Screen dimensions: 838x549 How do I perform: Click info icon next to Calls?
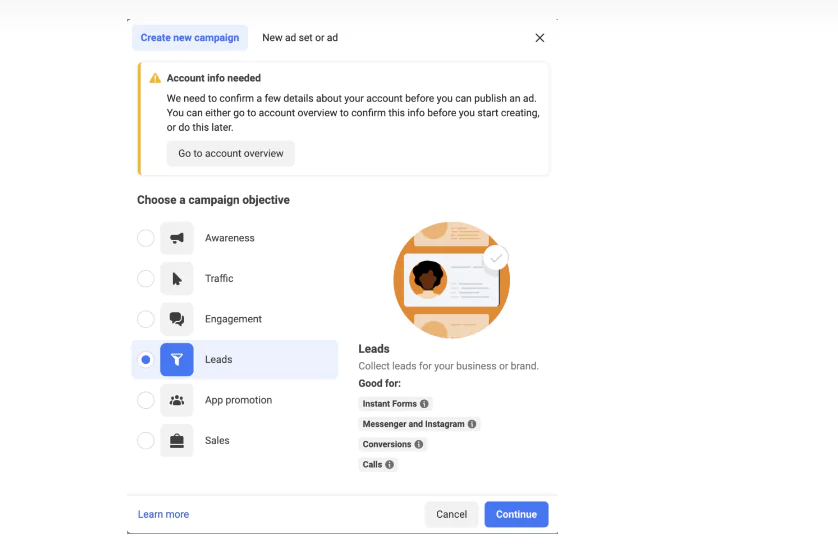click(x=390, y=465)
